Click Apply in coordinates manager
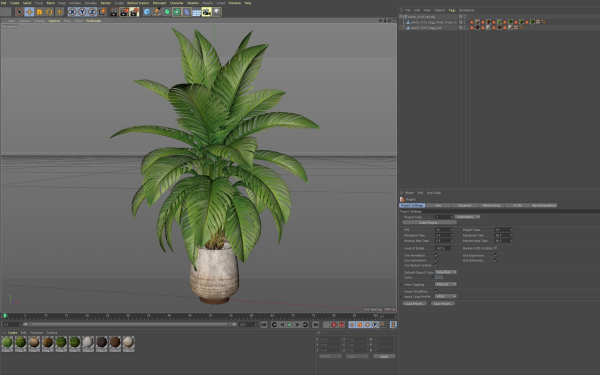Viewport: 600px width, 375px height. [384, 356]
